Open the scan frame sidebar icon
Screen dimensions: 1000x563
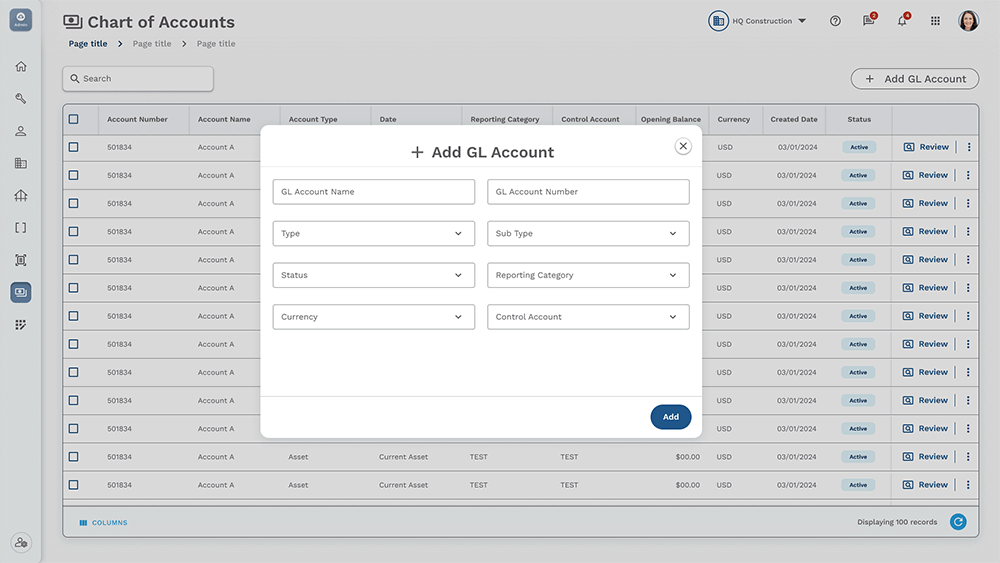pos(21,260)
